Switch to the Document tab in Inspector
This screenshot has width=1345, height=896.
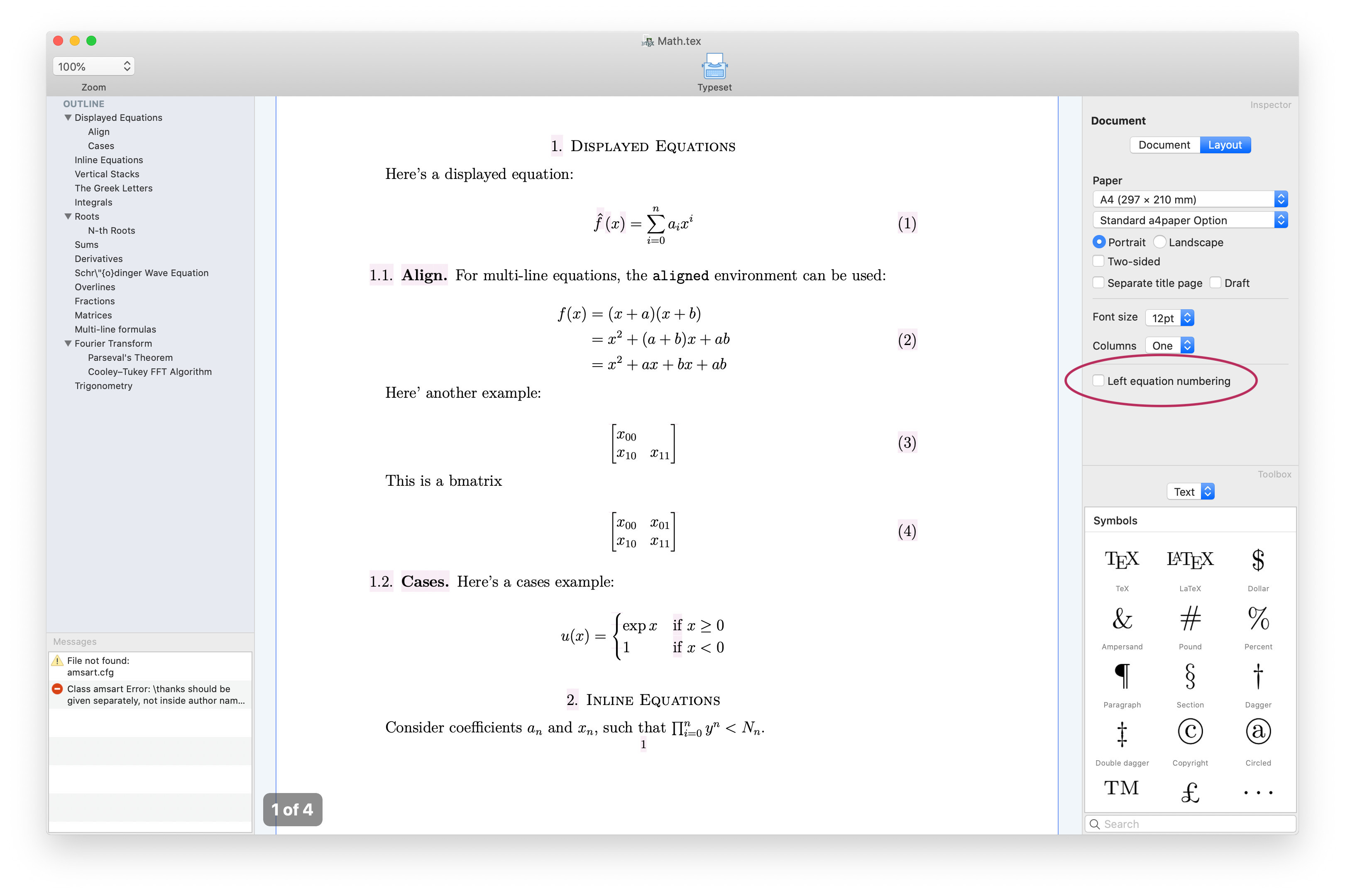coord(1164,145)
